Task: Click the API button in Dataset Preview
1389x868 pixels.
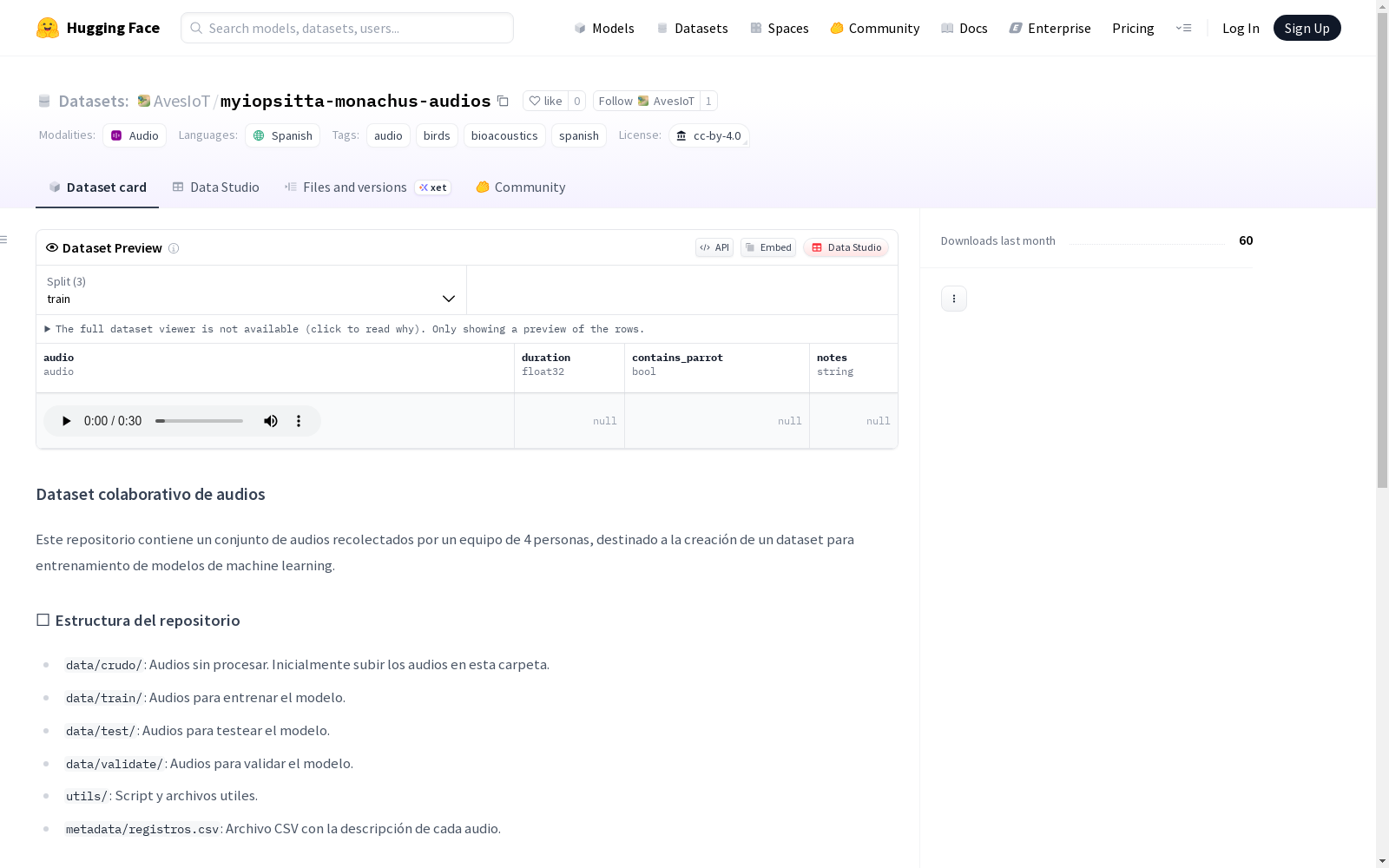Action: coord(714,247)
